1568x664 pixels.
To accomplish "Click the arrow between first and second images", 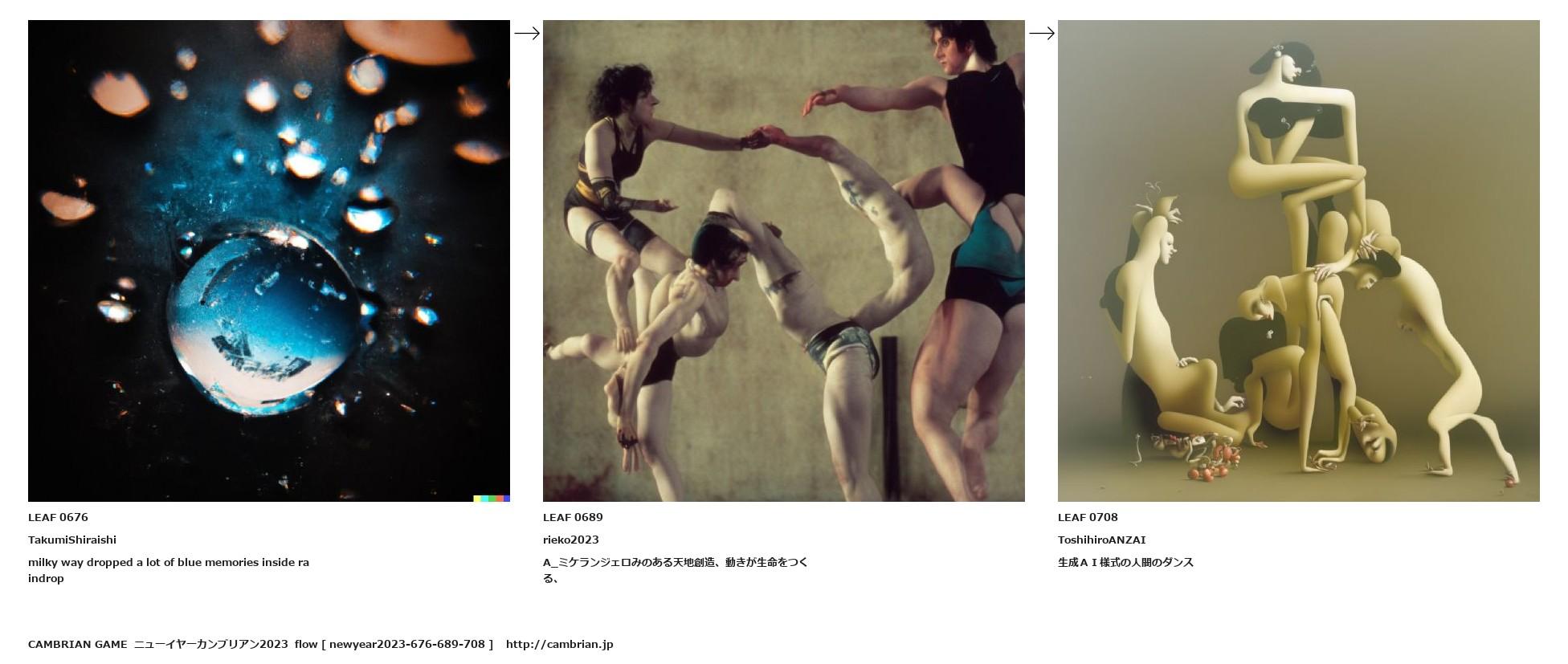I will pyautogui.click(x=527, y=34).
